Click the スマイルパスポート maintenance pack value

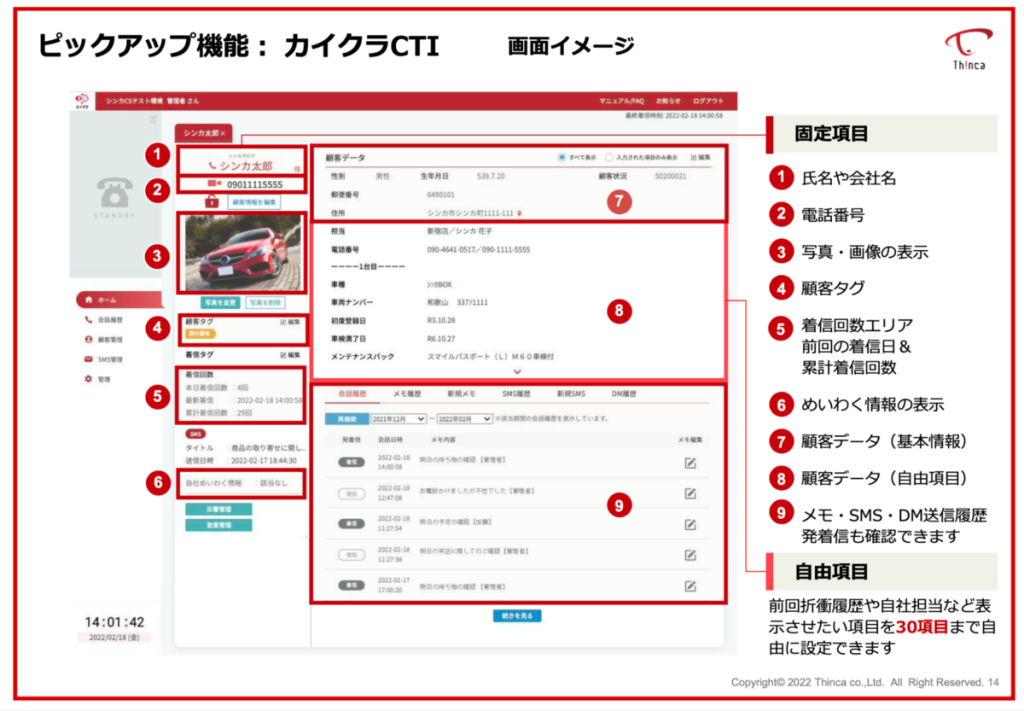click(x=490, y=356)
